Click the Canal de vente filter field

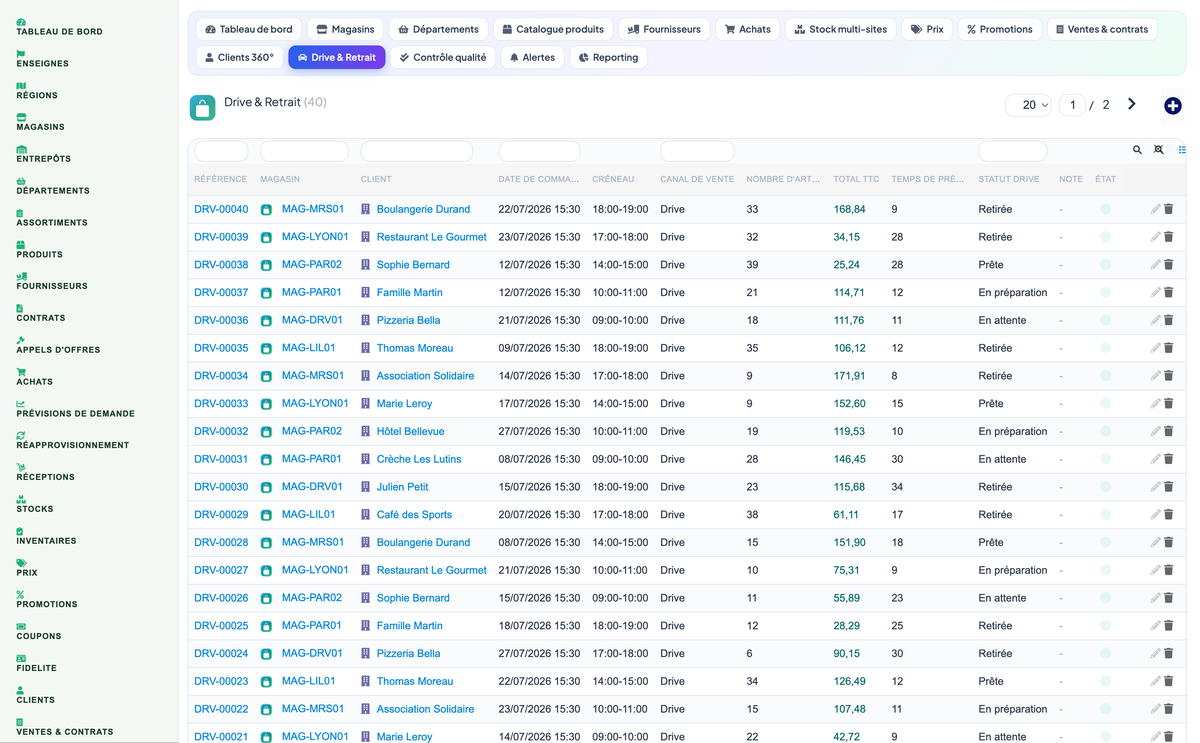pos(697,151)
